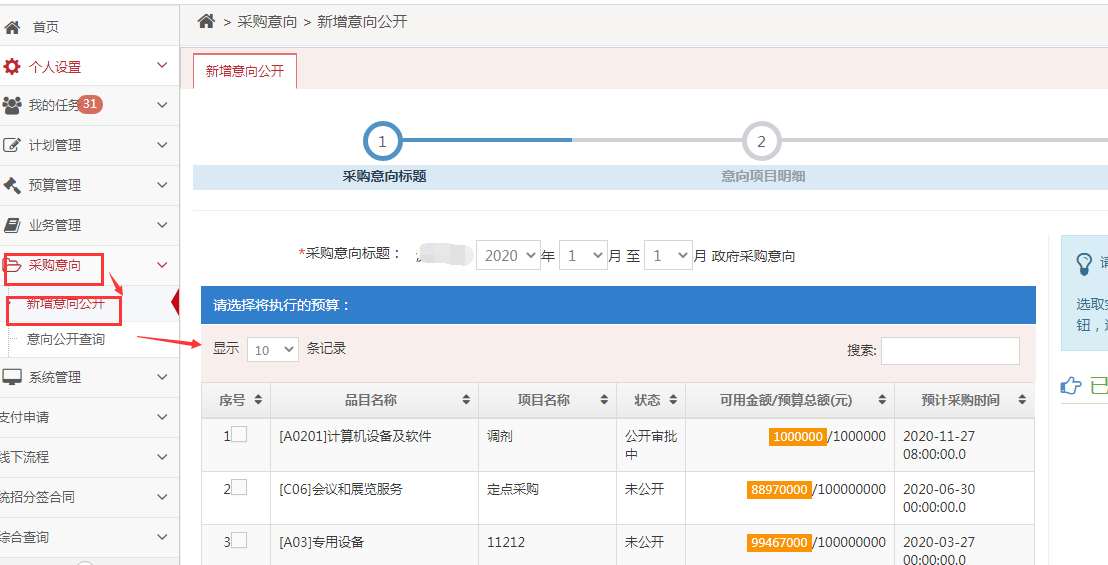Open the 显示 records-per-page dropdown

(x=273, y=349)
